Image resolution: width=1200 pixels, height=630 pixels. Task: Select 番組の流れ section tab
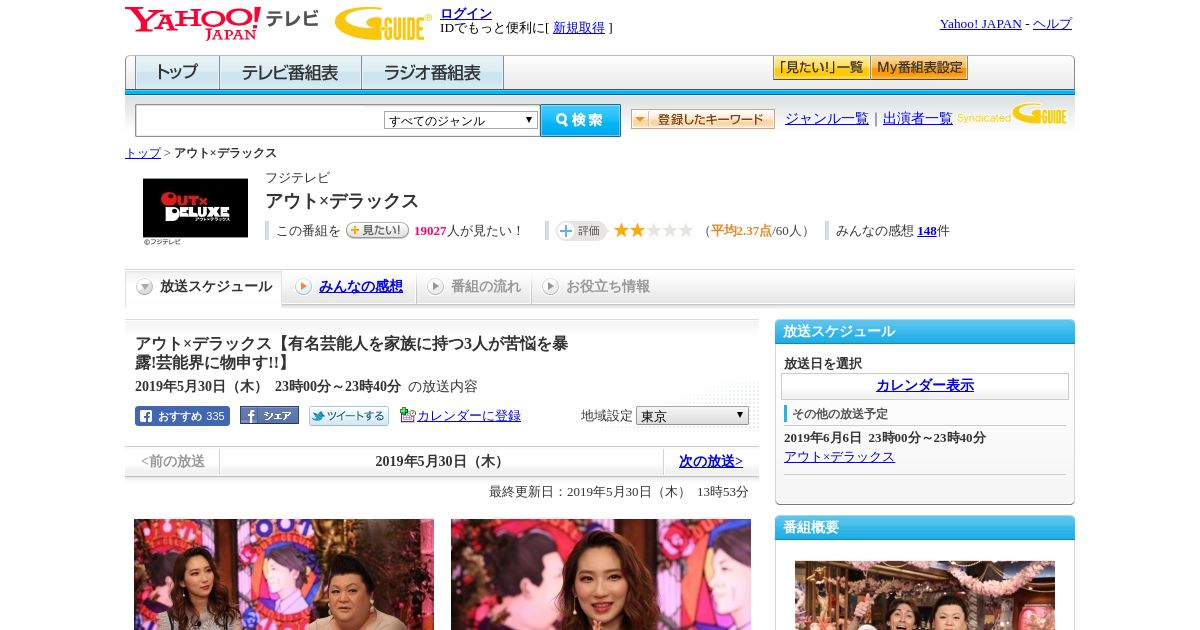(x=474, y=287)
